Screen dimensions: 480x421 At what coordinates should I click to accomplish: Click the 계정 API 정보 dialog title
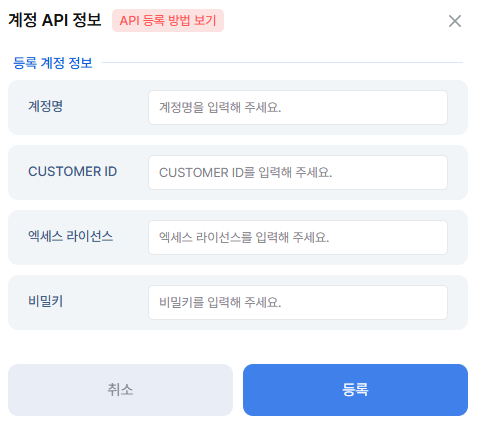point(55,20)
